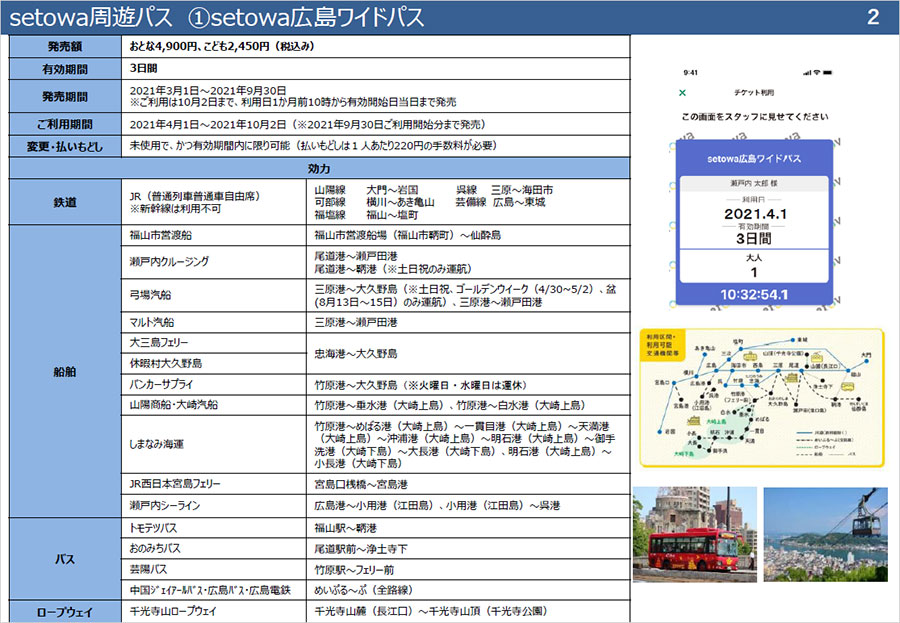Click the price text おとな4,900円
This screenshot has height=623, width=900.
click(163, 47)
